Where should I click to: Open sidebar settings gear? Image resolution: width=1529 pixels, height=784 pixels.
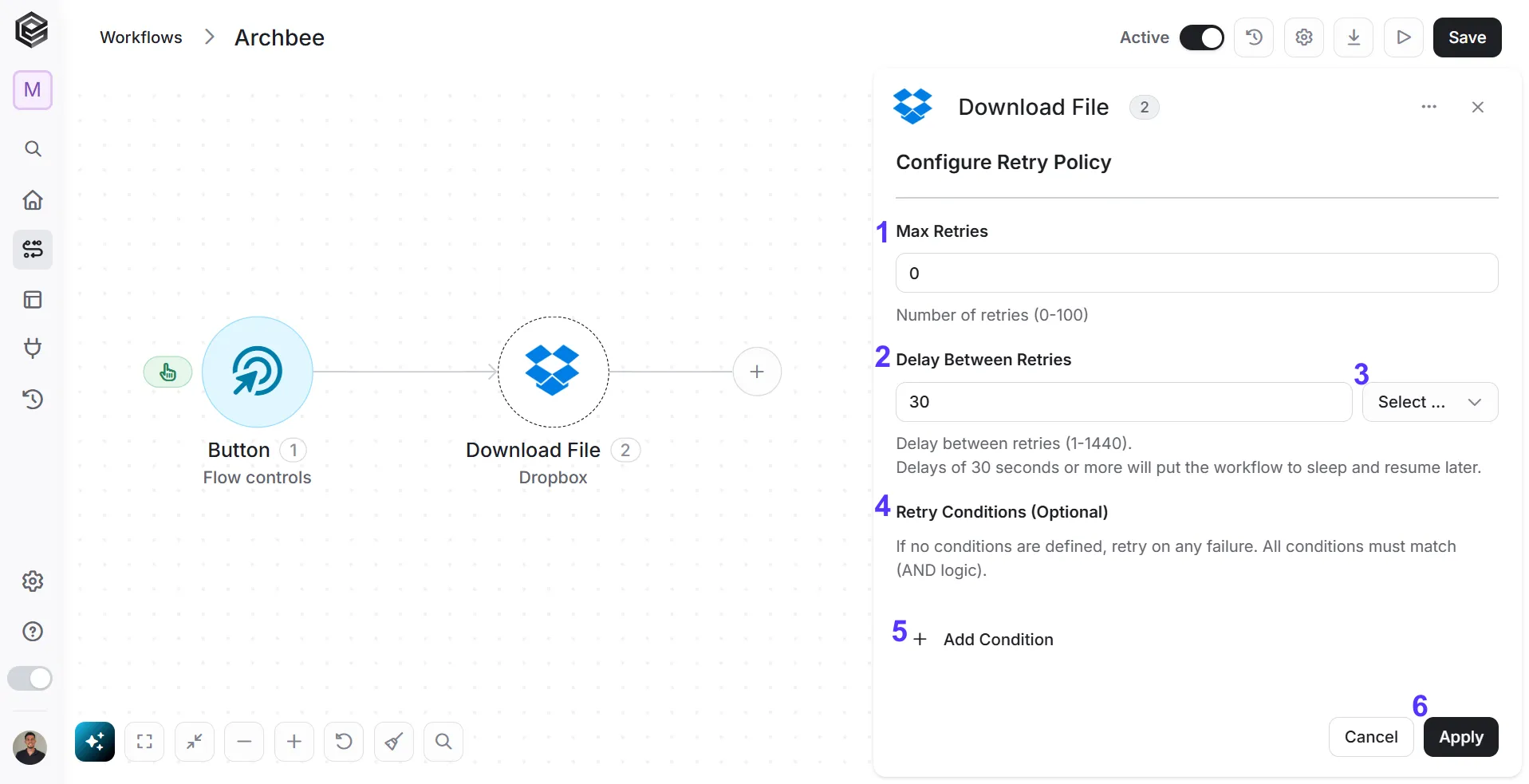click(33, 581)
